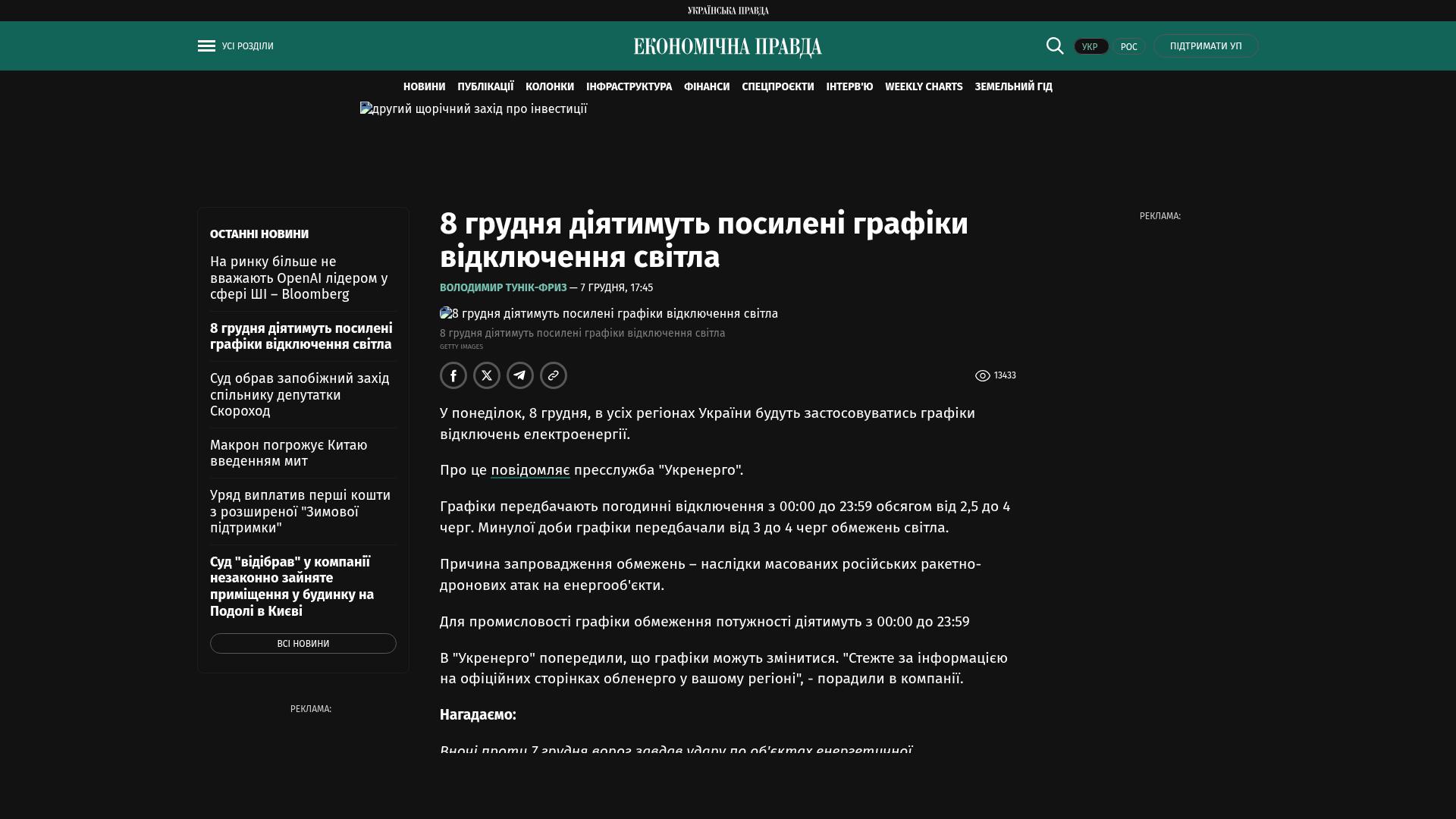Share article on Facebook

pyautogui.click(x=453, y=375)
